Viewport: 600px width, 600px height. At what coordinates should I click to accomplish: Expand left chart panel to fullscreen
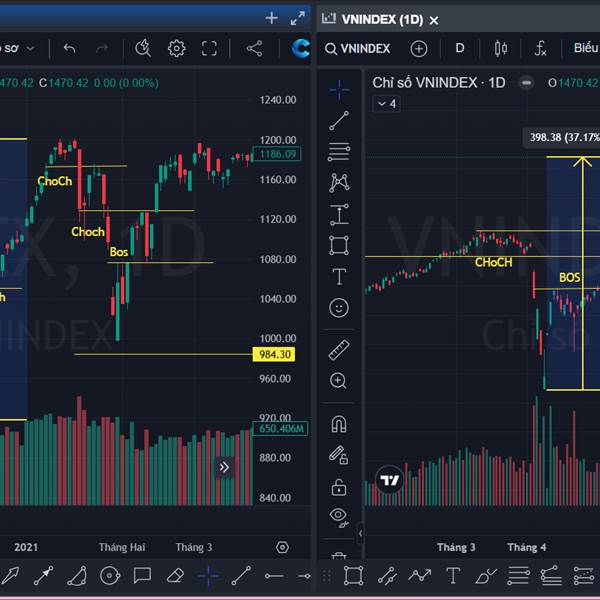pos(298,18)
